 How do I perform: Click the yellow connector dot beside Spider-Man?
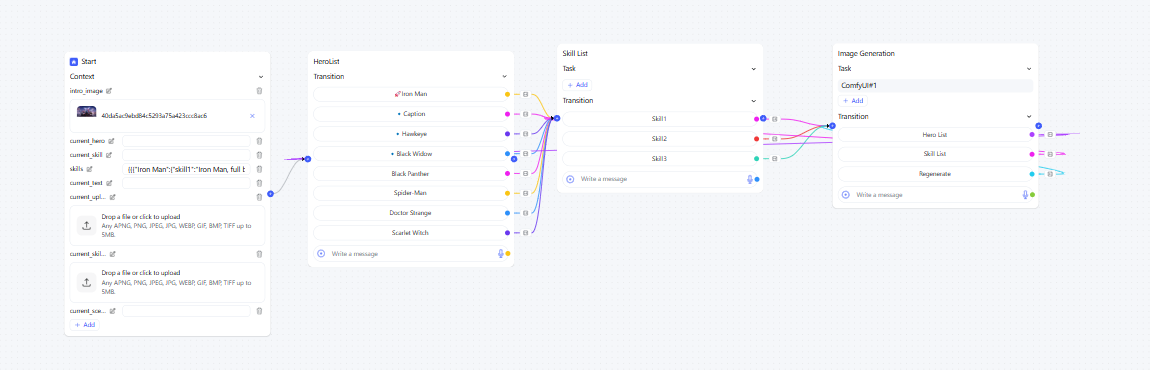click(508, 193)
